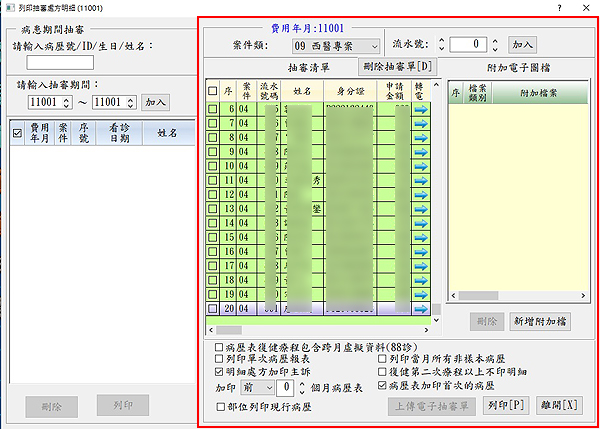Click the blue transfer arrow in row 17

tap(420, 266)
